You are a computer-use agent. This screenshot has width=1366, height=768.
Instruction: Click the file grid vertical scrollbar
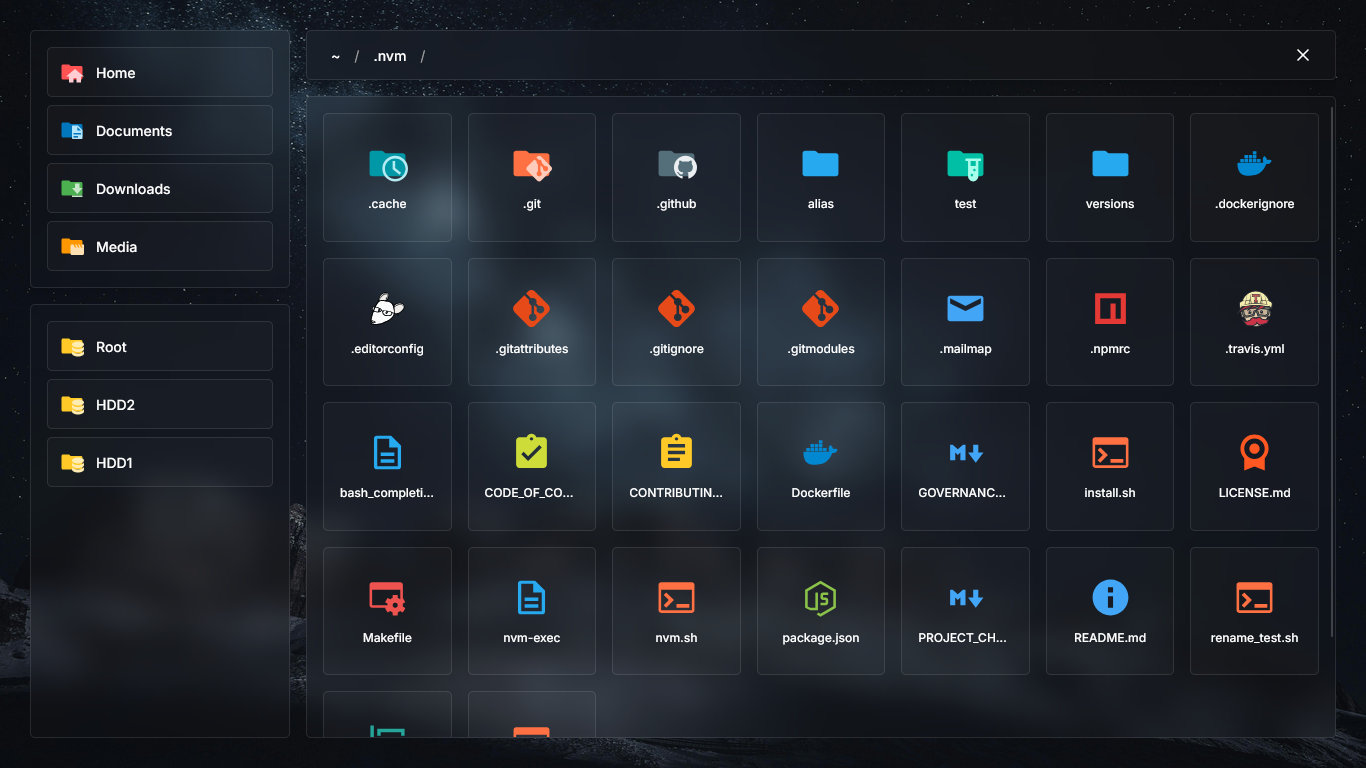click(x=1332, y=372)
